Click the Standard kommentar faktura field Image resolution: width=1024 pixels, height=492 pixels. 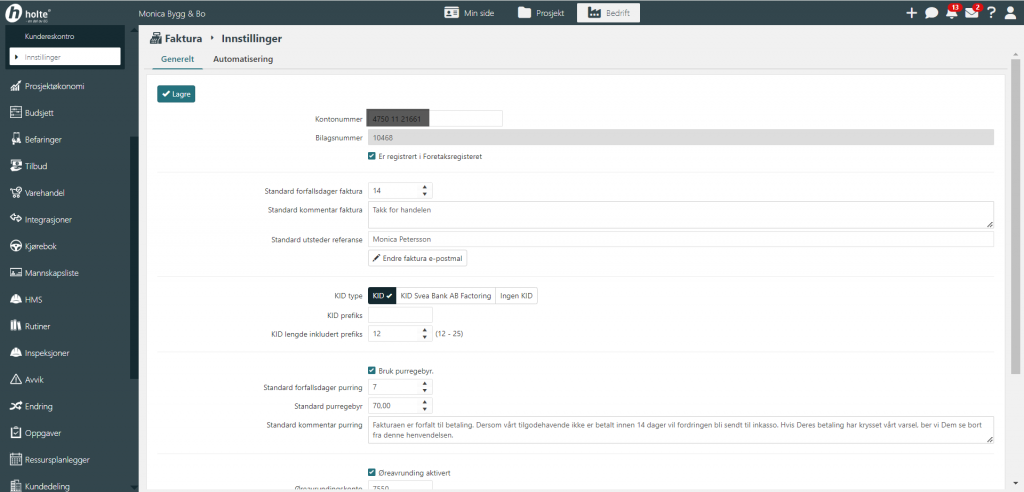click(x=680, y=214)
